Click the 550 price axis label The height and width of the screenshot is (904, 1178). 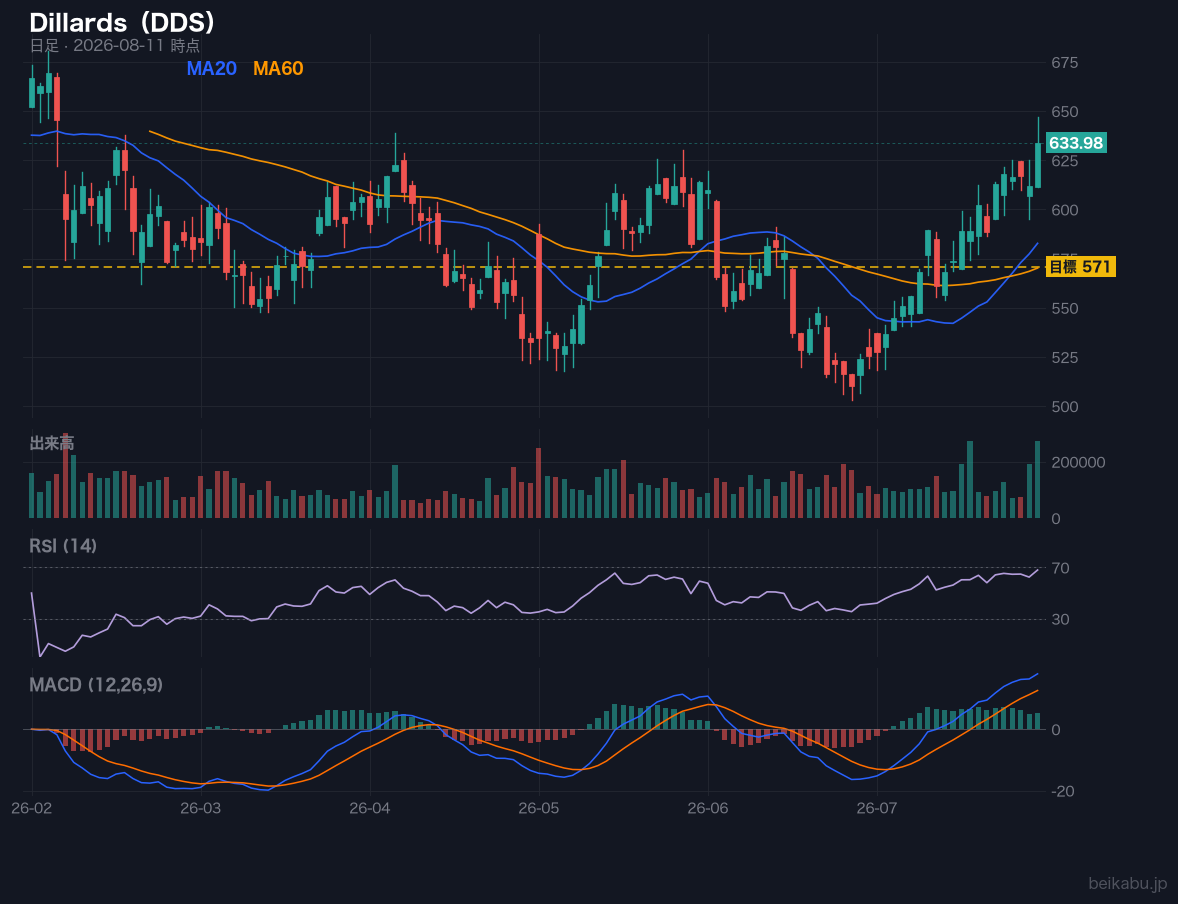(x=1064, y=308)
